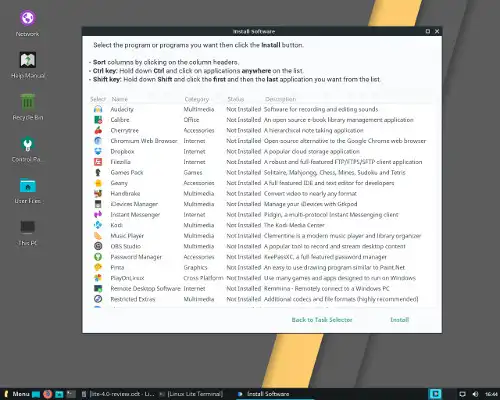Select the PlayOnLinux icon
Screen dimensions: 500x400
tap(98, 278)
